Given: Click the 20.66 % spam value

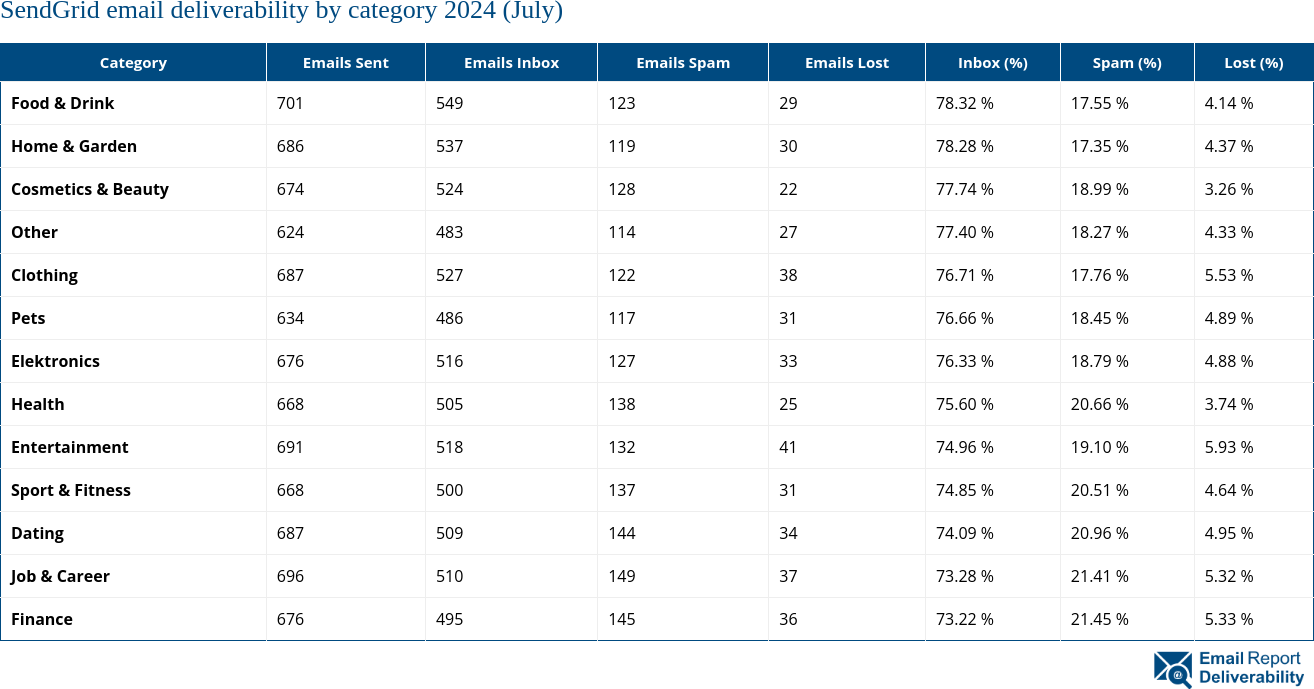Looking at the screenshot, I should coord(1100,404).
